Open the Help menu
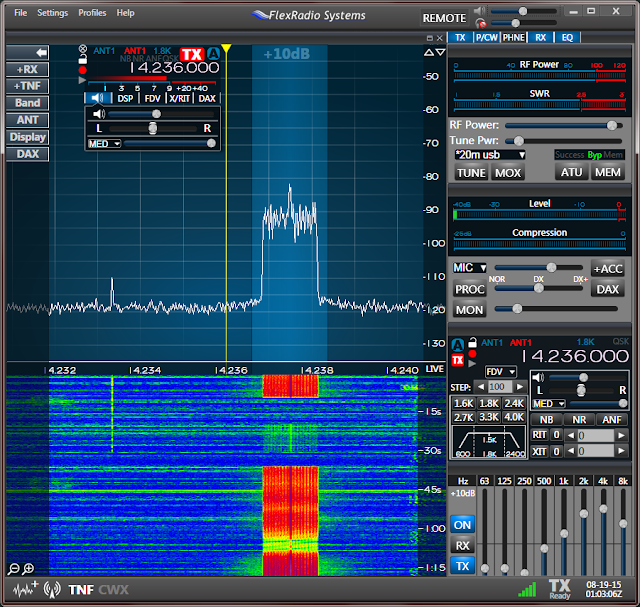The width and height of the screenshot is (640, 607). click(x=125, y=13)
